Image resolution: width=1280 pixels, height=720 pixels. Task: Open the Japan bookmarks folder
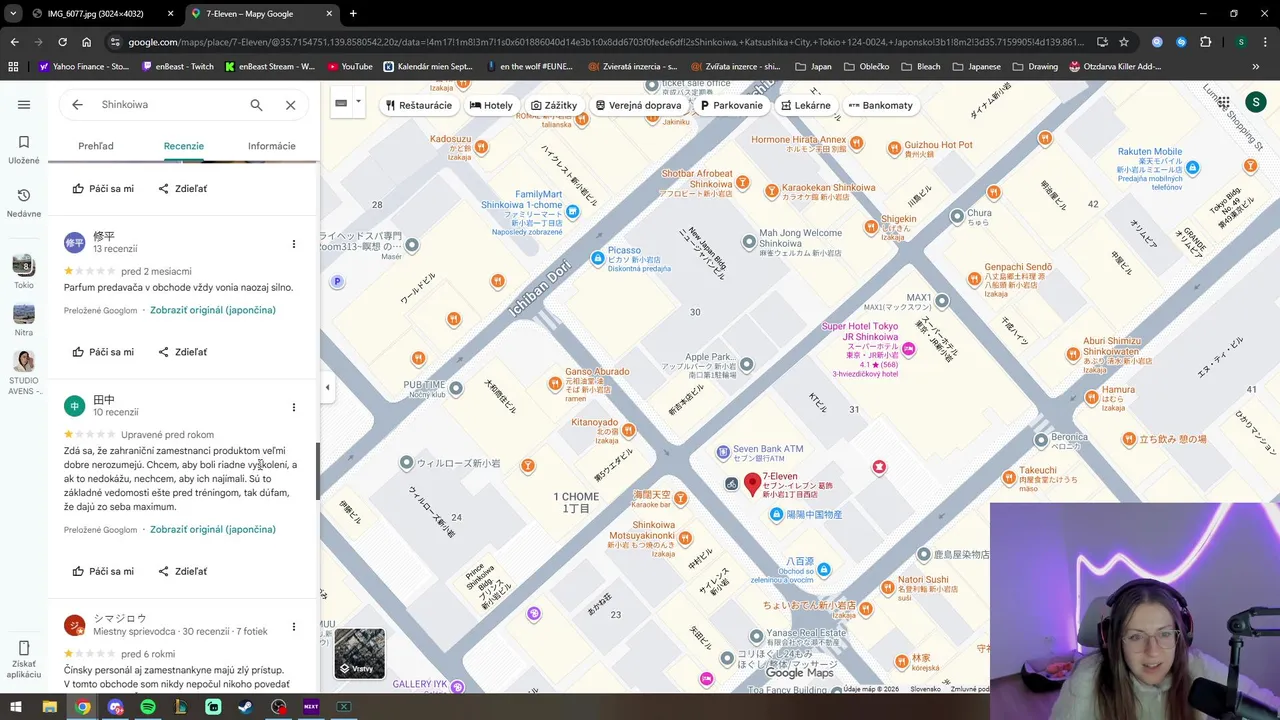point(813,67)
